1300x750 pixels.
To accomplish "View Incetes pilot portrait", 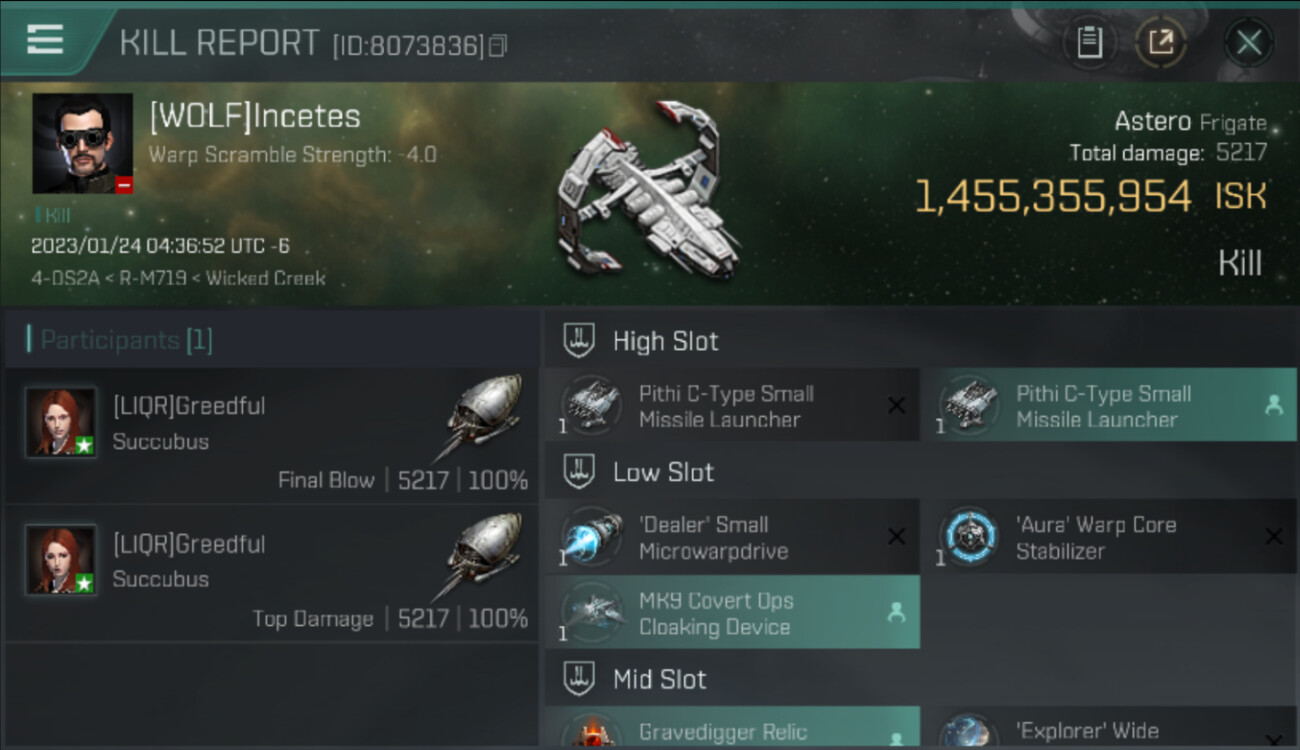I will (83, 143).
